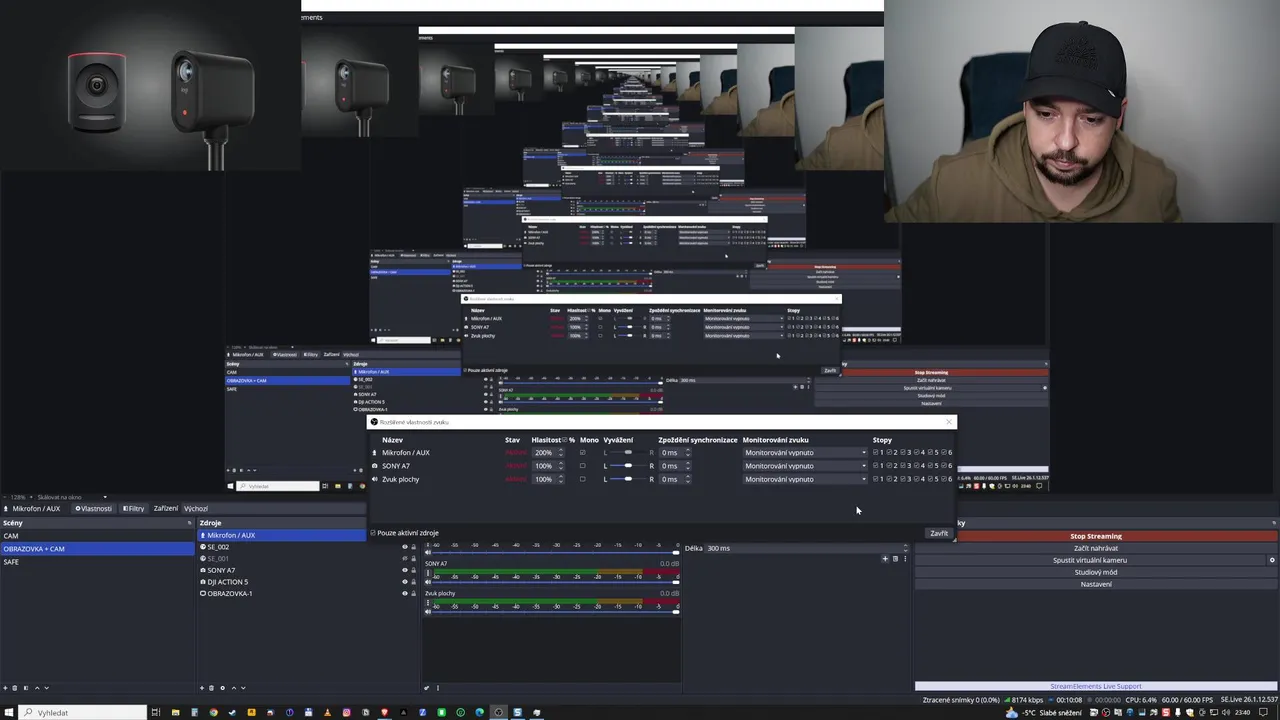This screenshot has width=1280, height=720.
Task: Close audio dialog with Zavřít button
Action: tap(939, 533)
